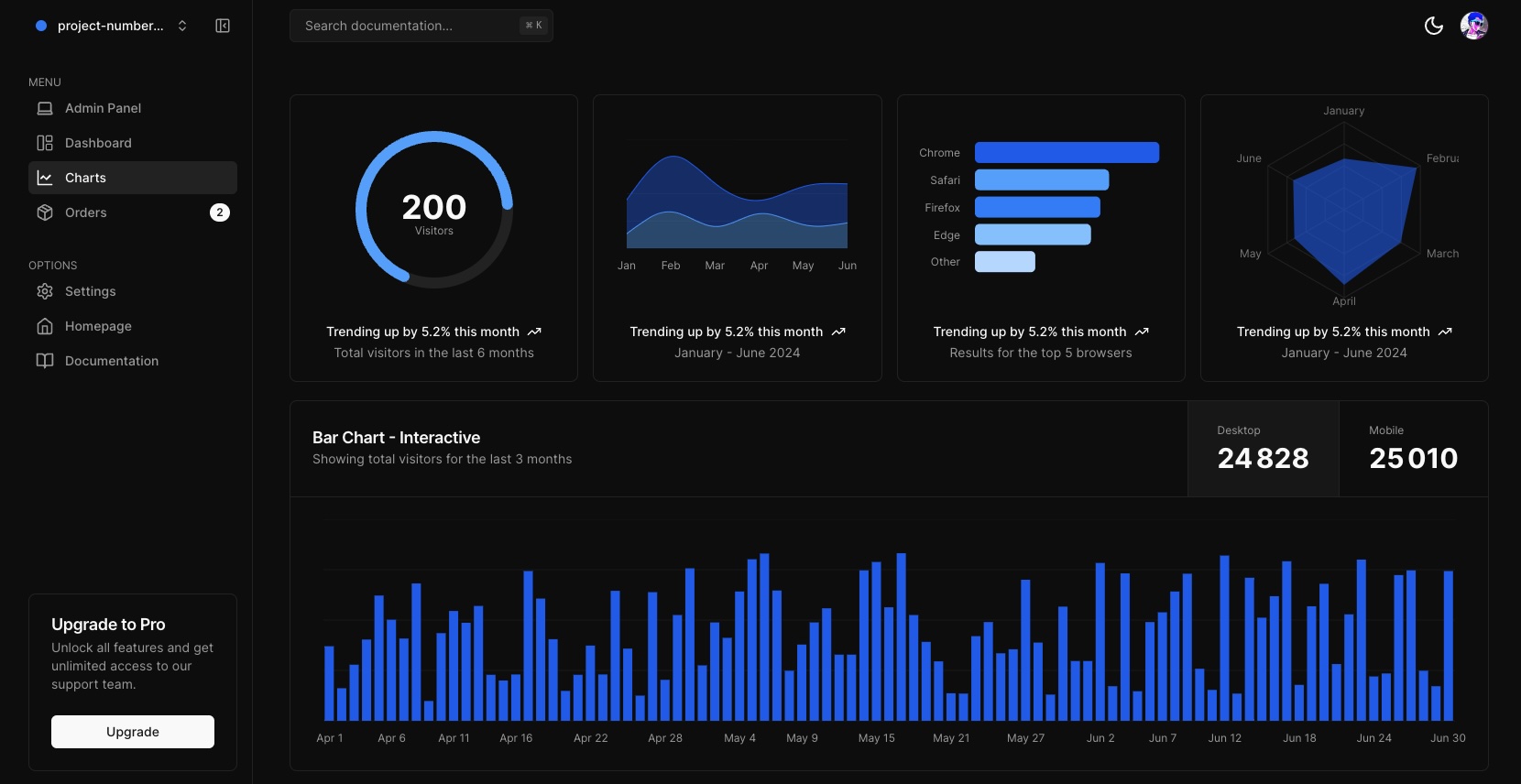This screenshot has width=1521, height=784.
Task: Click the chevron arrows beside the project name
Action: (x=182, y=26)
